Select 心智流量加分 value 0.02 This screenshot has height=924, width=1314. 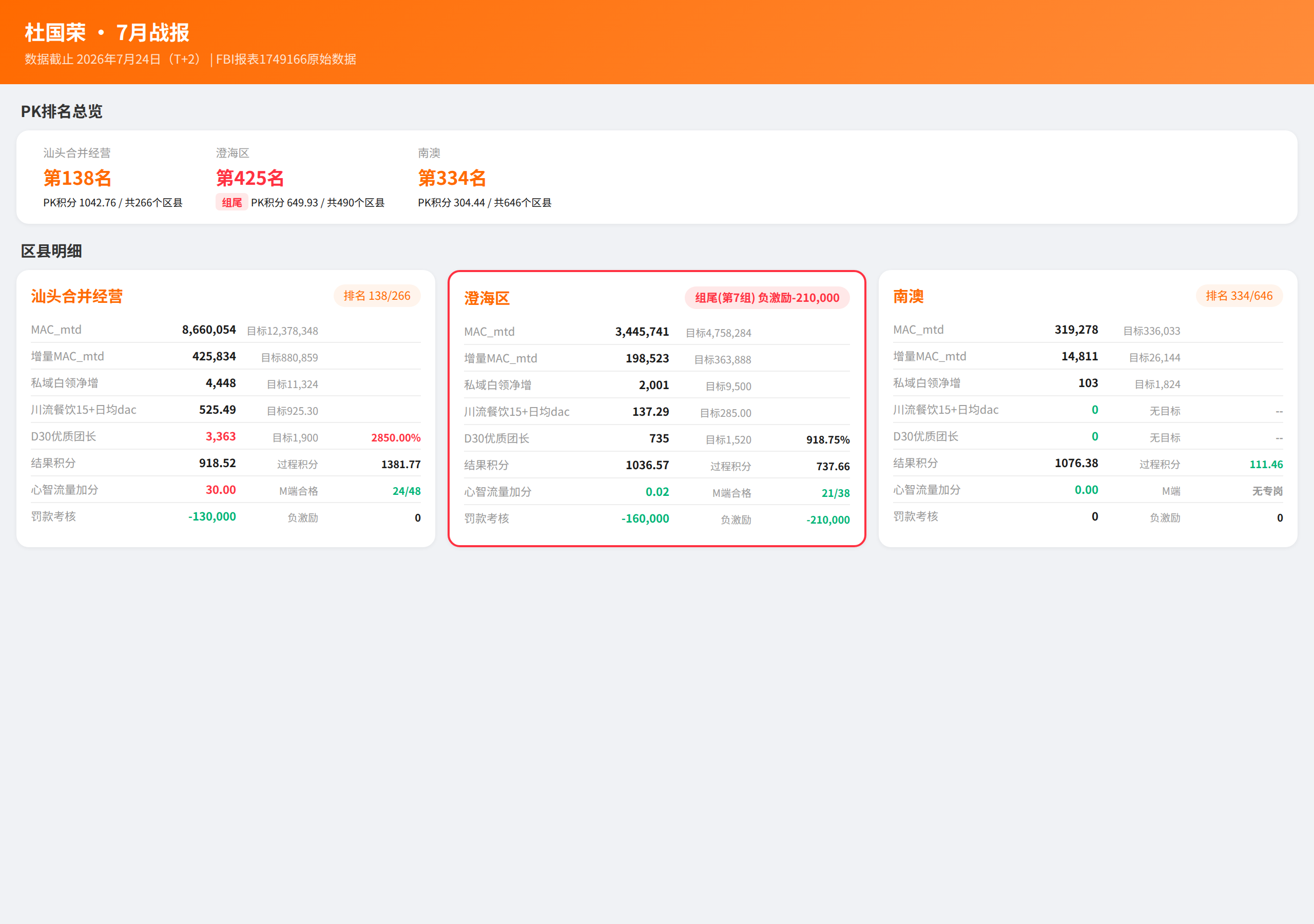[658, 492]
